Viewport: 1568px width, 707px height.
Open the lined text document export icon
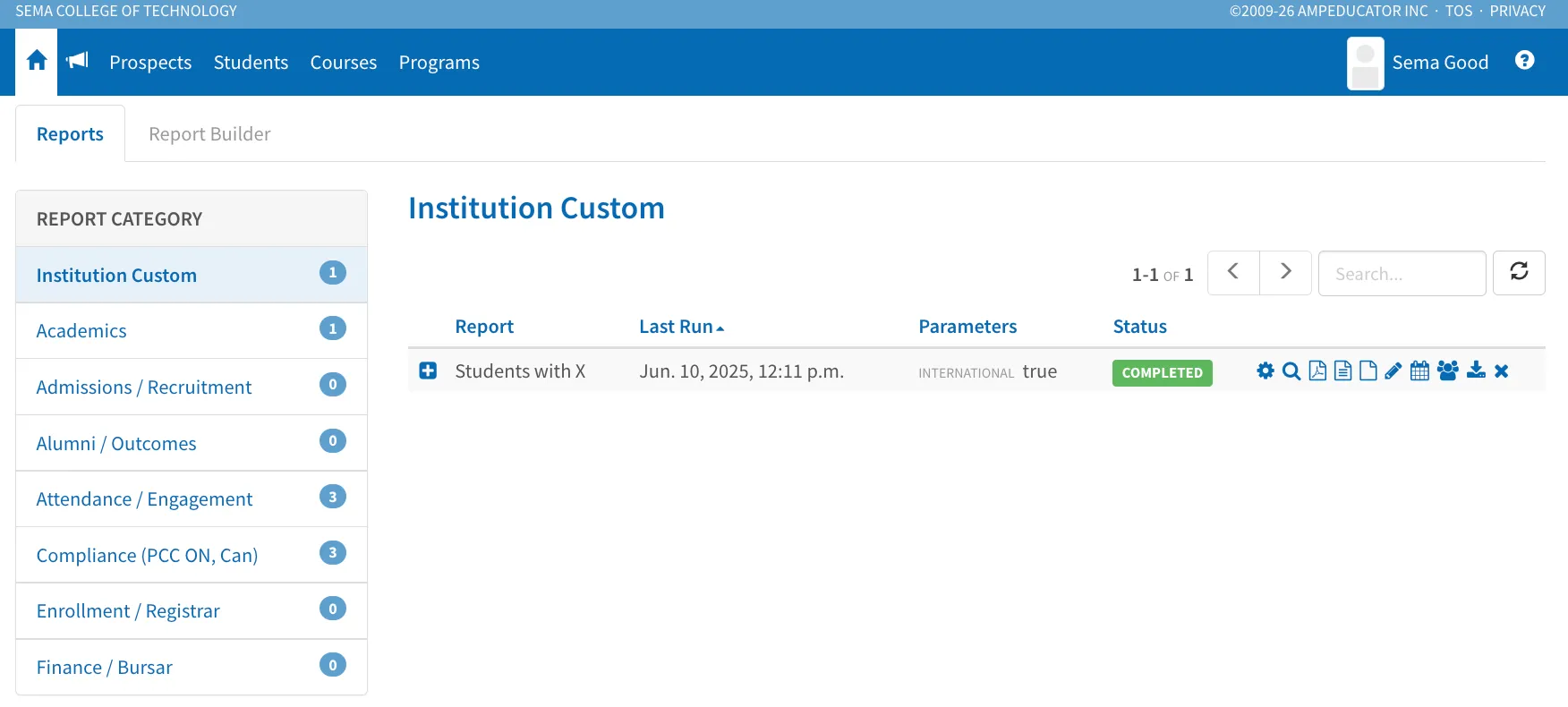(x=1342, y=371)
